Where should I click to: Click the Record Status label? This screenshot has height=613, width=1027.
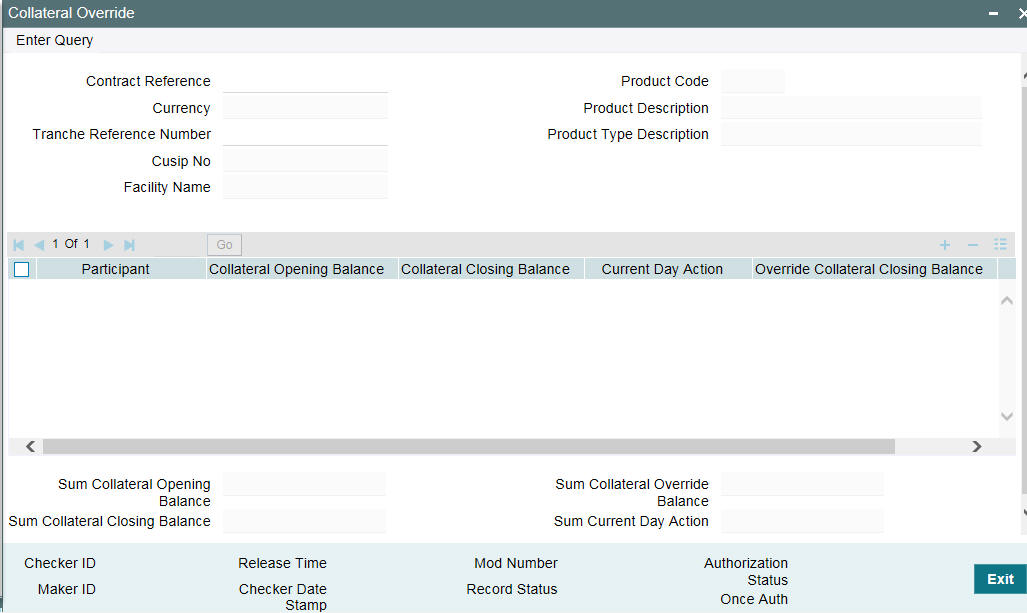coord(512,589)
